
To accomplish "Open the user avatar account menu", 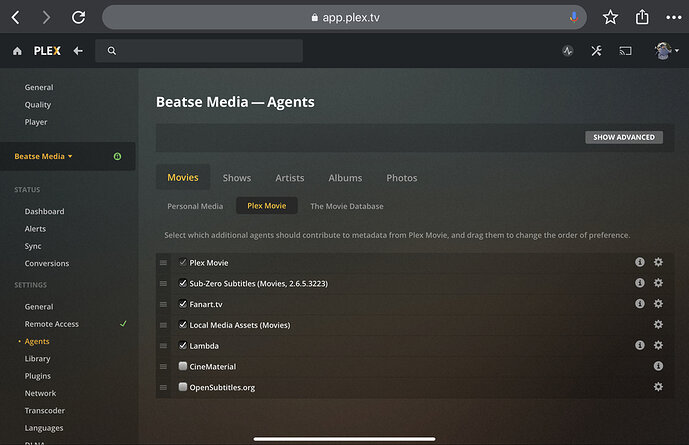I will click(x=666, y=51).
